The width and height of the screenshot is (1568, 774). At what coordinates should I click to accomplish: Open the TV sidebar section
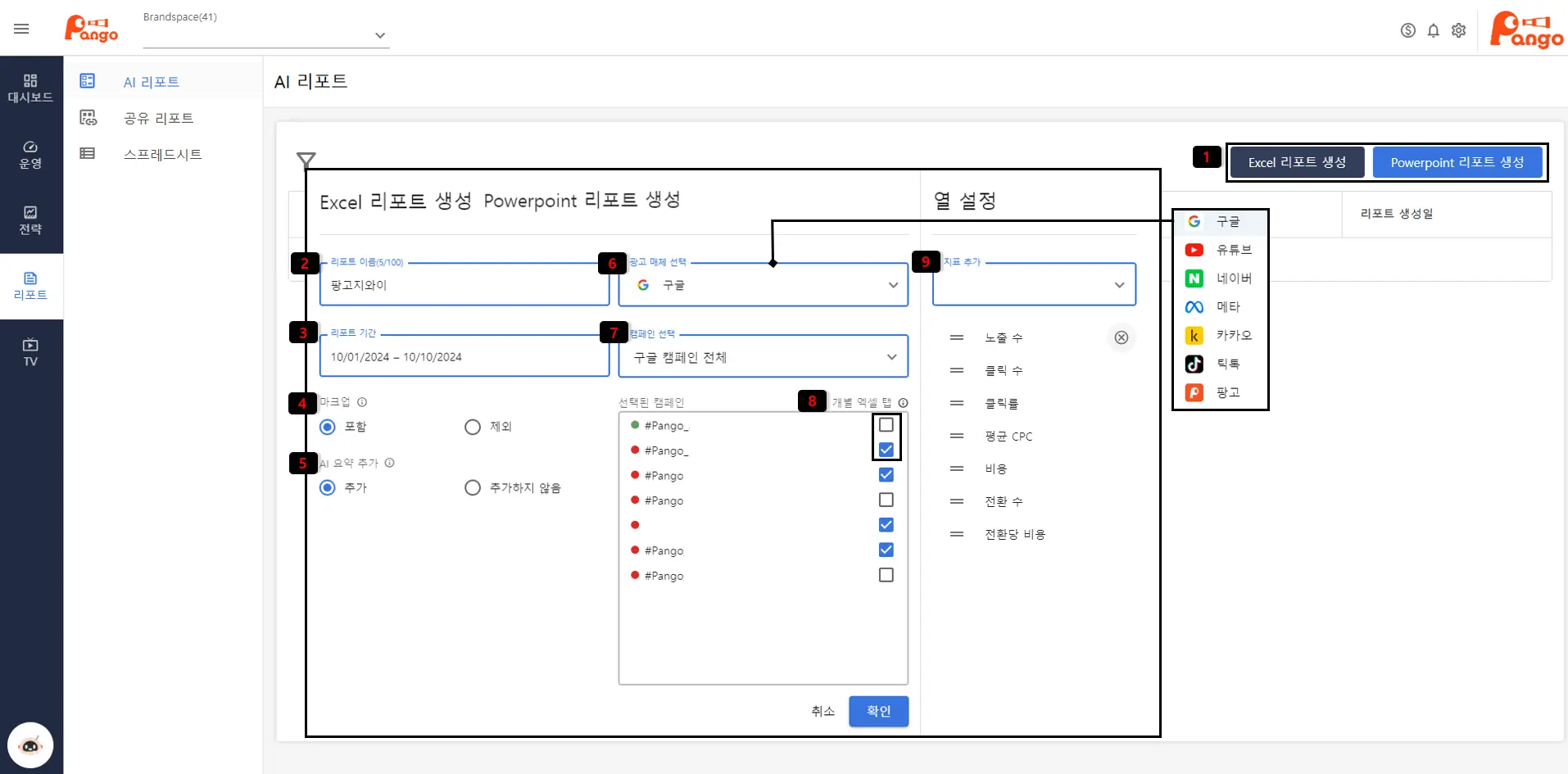tap(30, 352)
